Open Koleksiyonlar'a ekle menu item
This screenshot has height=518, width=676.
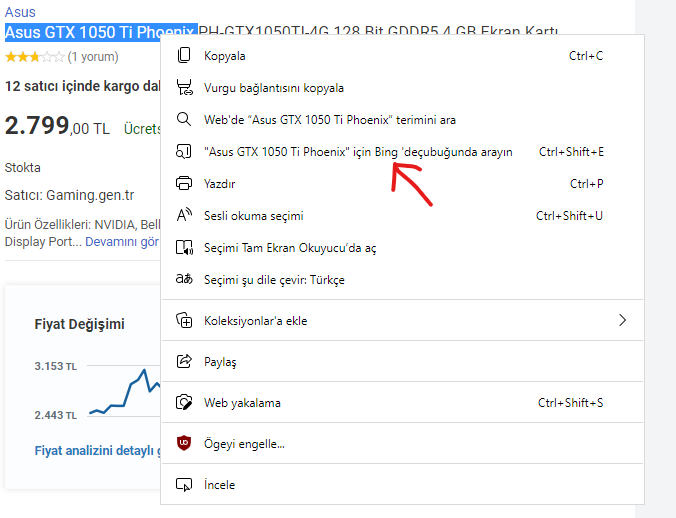[x=402, y=320]
